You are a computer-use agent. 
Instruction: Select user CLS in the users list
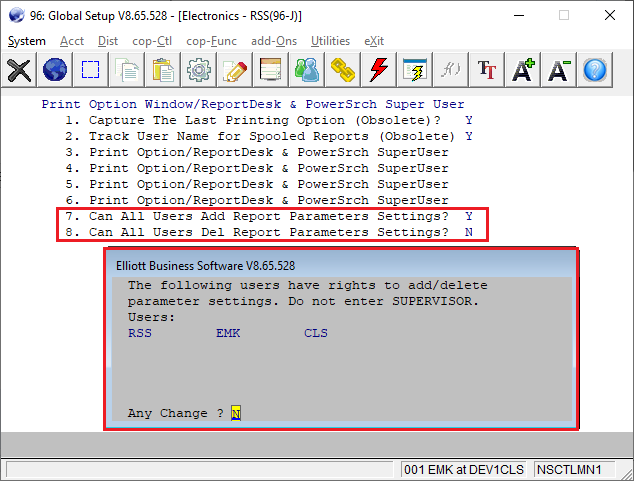[x=316, y=333]
